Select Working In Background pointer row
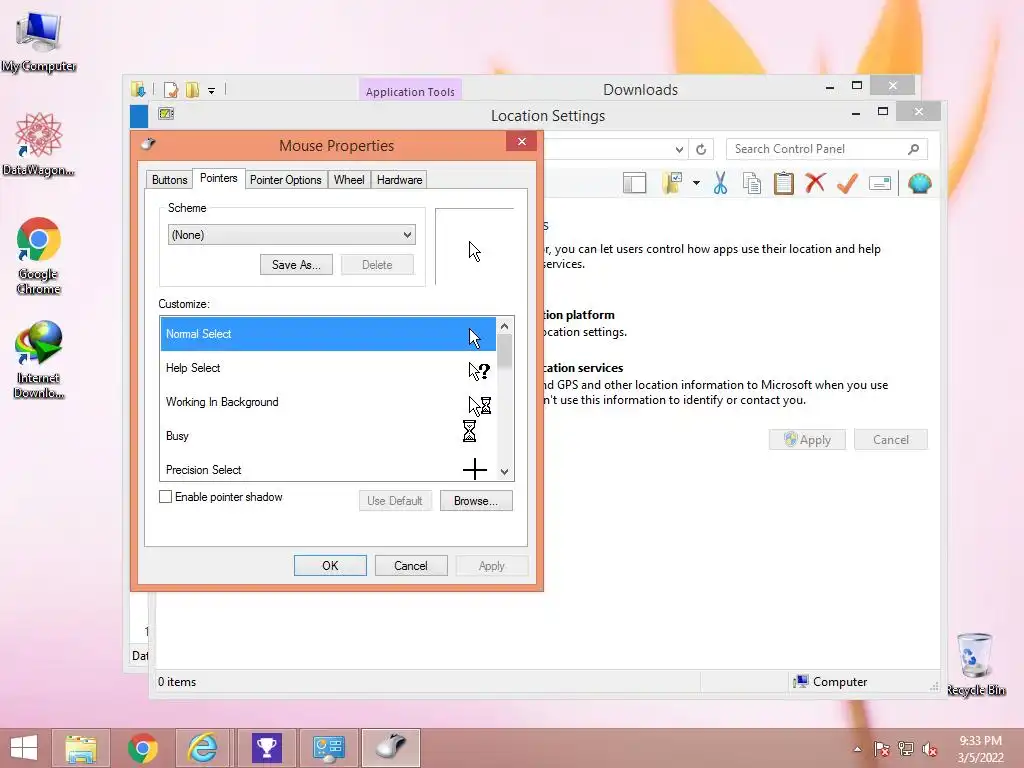1024x768 pixels. pyautogui.click(x=328, y=402)
